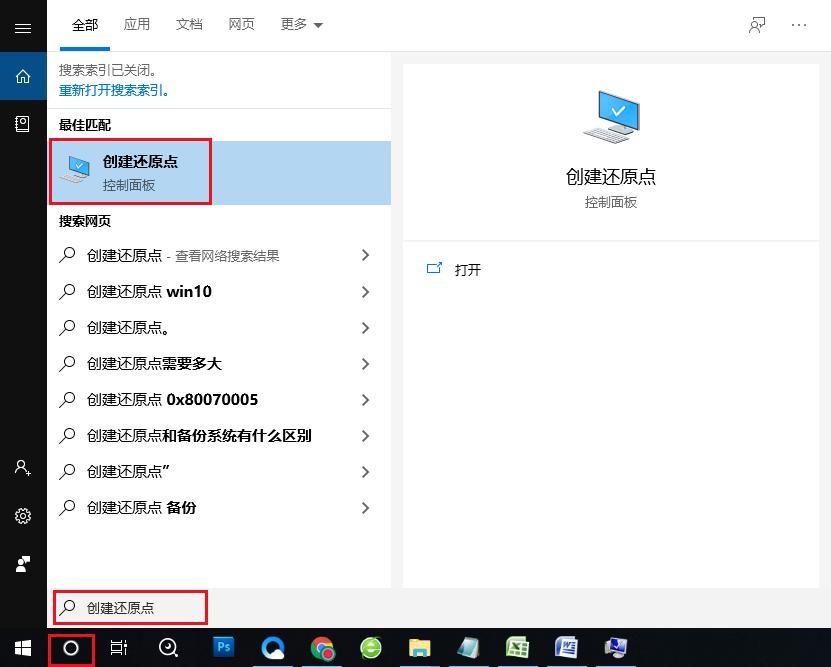The height and width of the screenshot is (667, 831).
Task: Expand the 创建还原点 win10 search suggestion arrow
Action: point(366,292)
